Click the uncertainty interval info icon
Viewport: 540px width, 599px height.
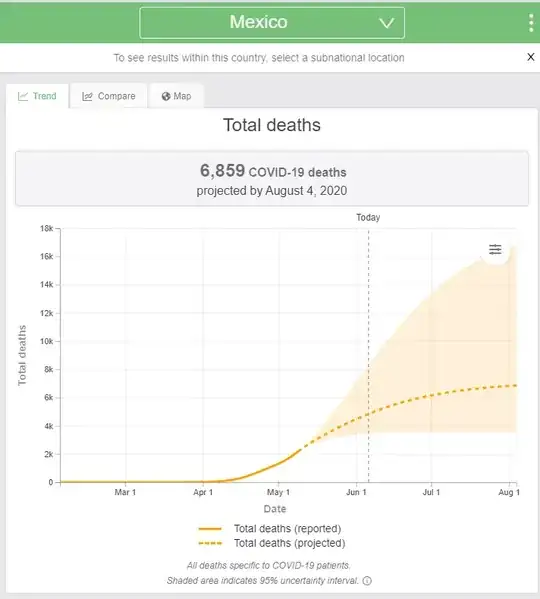pos(367,581)
